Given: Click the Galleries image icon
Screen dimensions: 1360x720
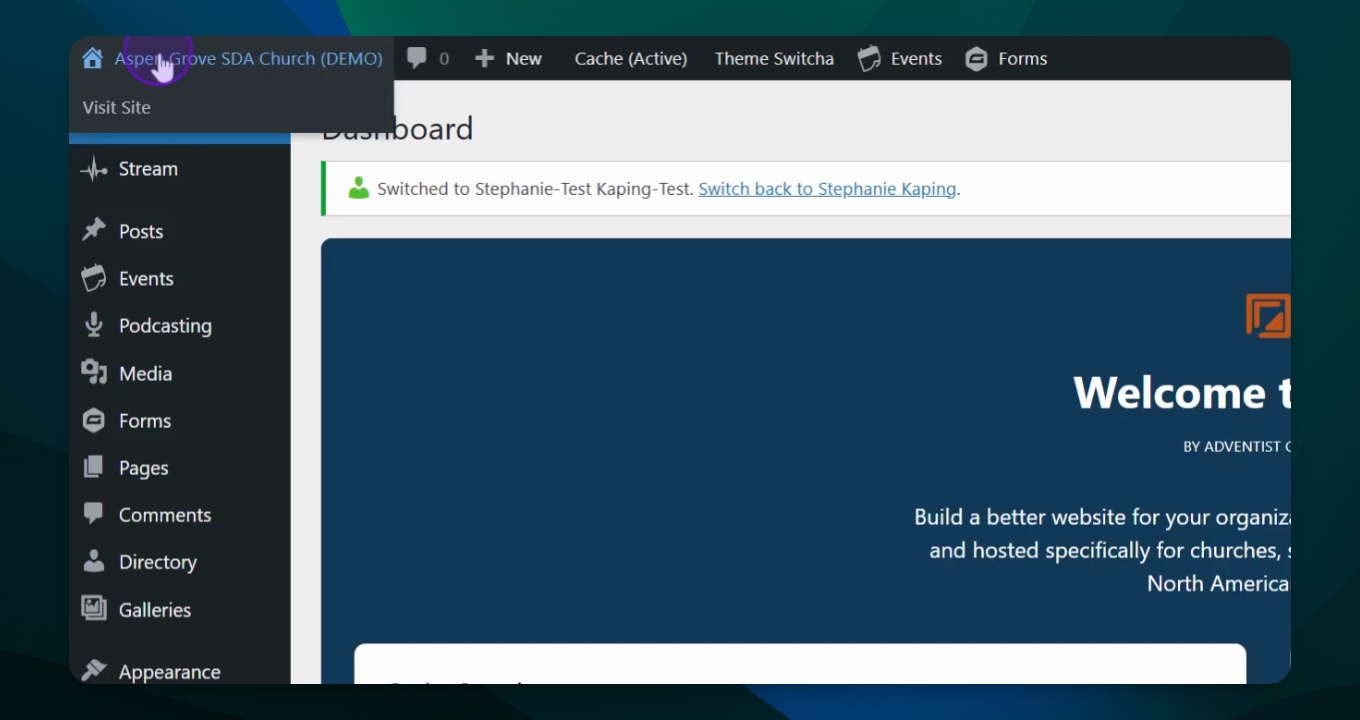Looking at the screenshot, I should coord(94,608).
